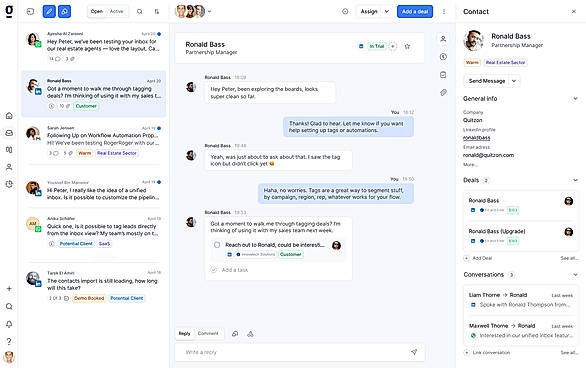Close the Contact panel
The height and width of the screenshot is (368, 586).
(x=574, y=12)
